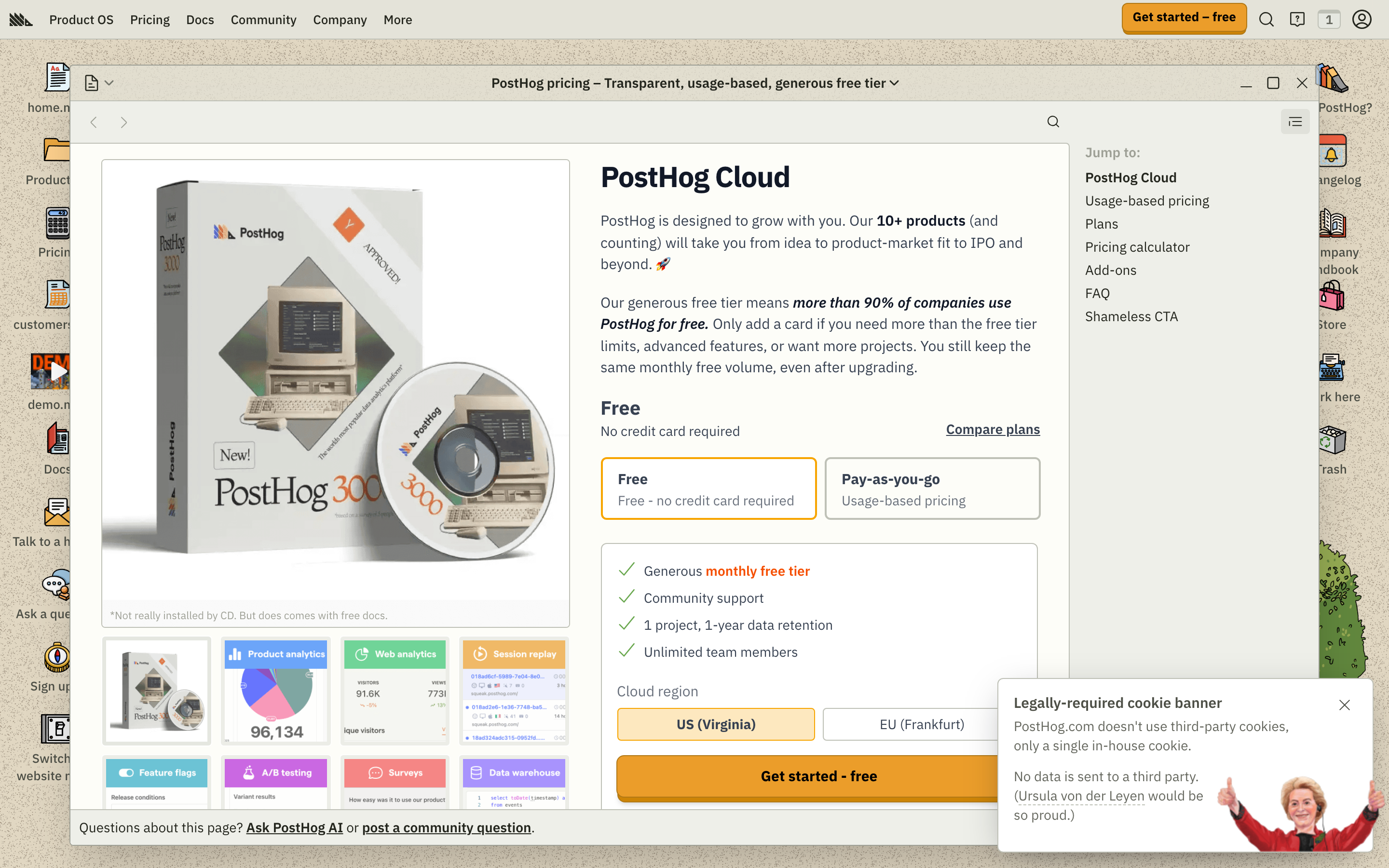Open search from the top navigation bar
Viewport: 1389px width, 868px height.
(1266, 19)
